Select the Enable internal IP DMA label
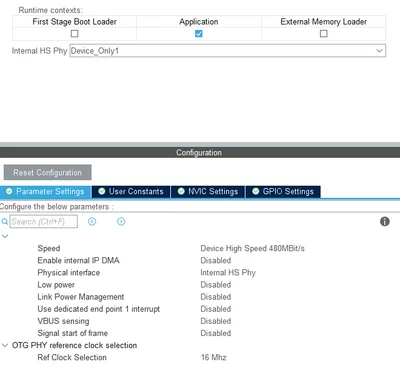400x375 pixels. pos(78,260)
